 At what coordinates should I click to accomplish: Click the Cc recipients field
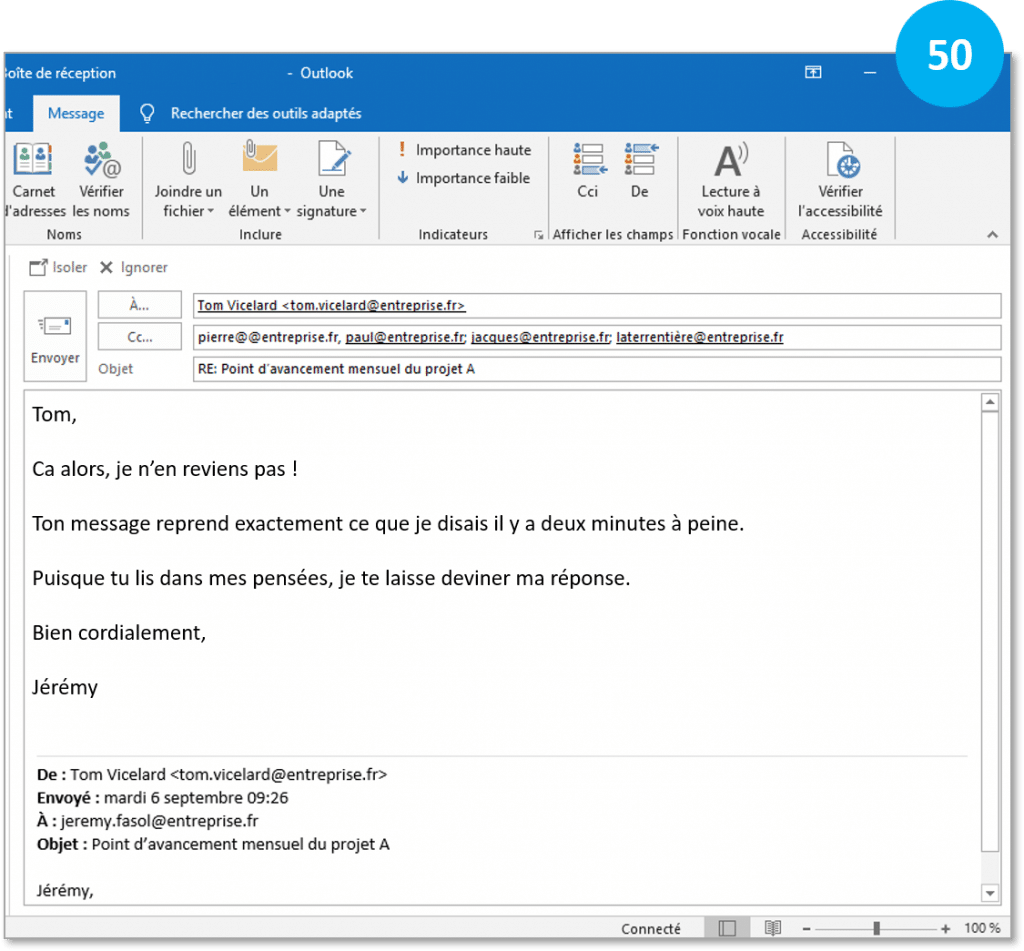pos(597,338)
